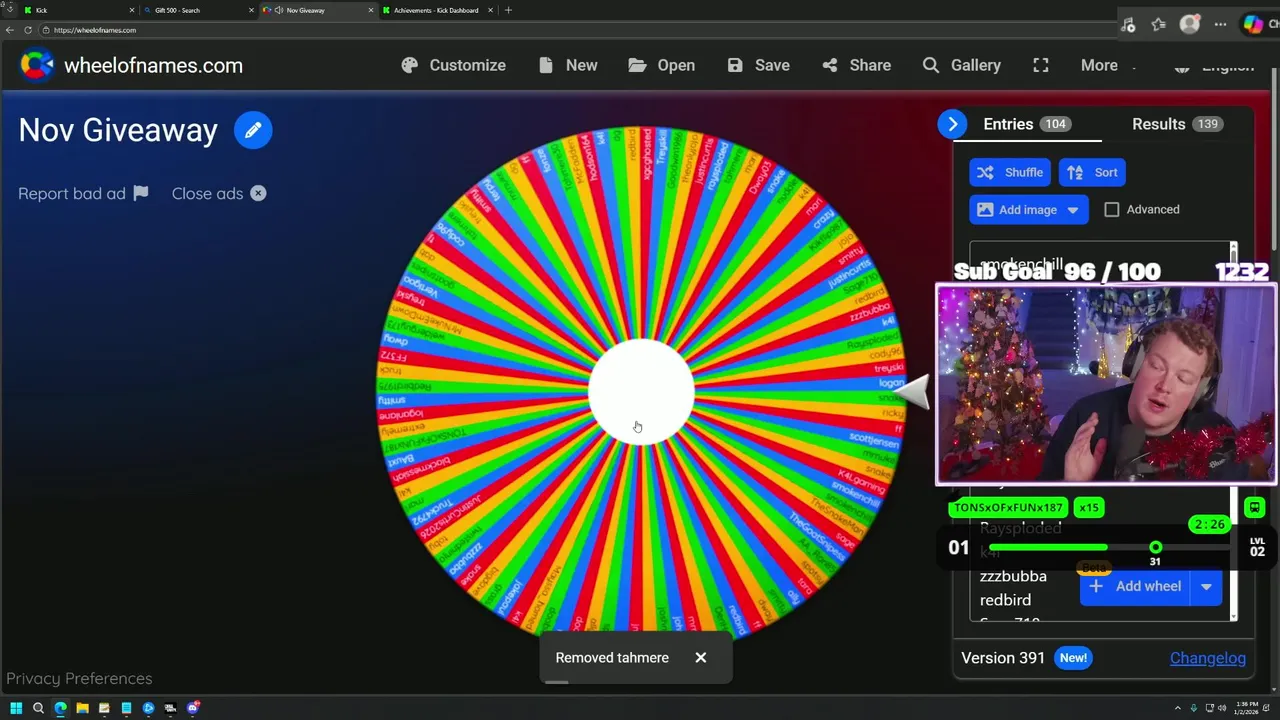Open the browser Favorites icon
This screenshot has width=1280, height=720.
1158,25
